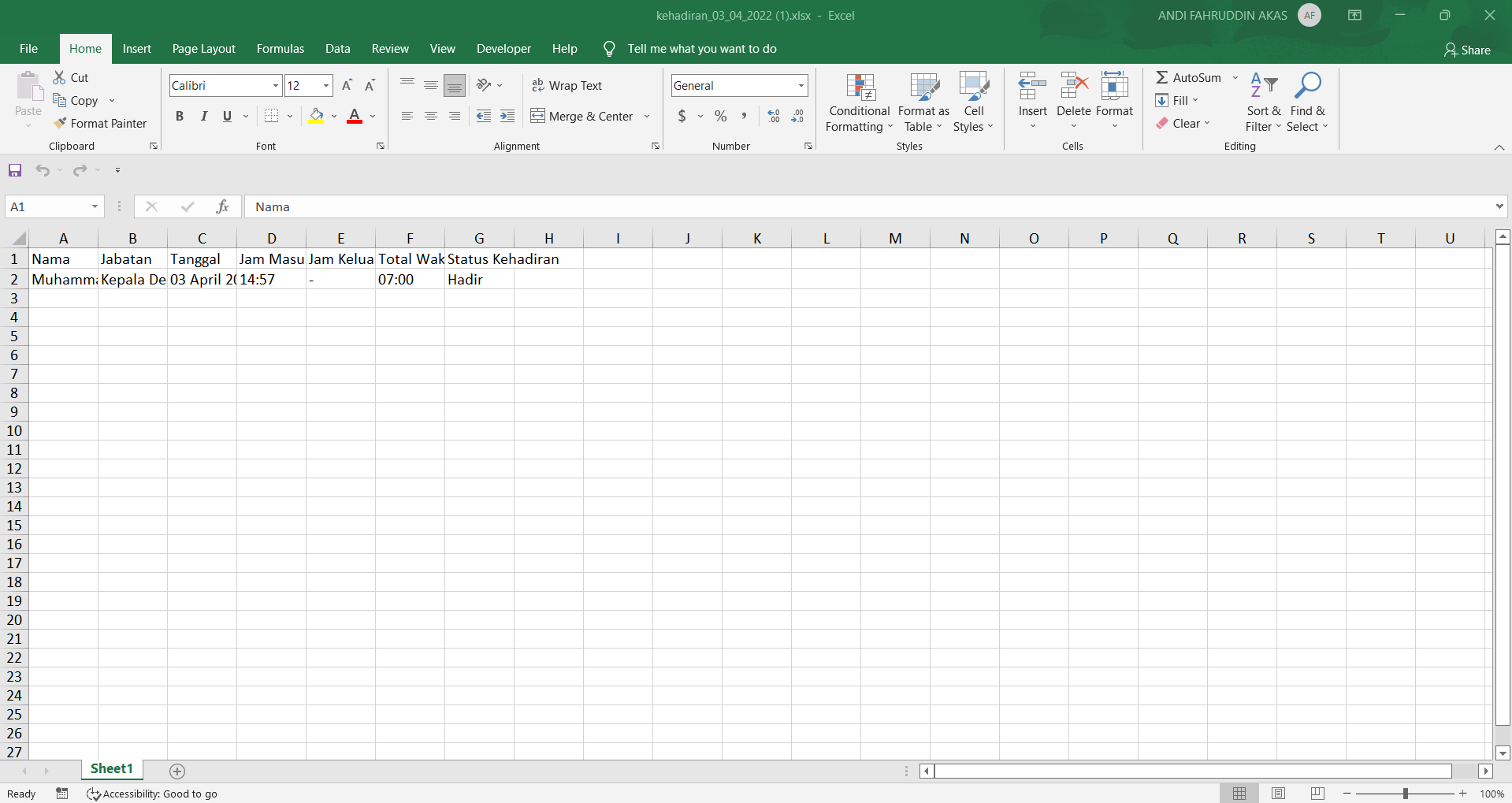Open the Format cells menu icon
The image size is (1512, 803).
click(x=1114, y=85)
